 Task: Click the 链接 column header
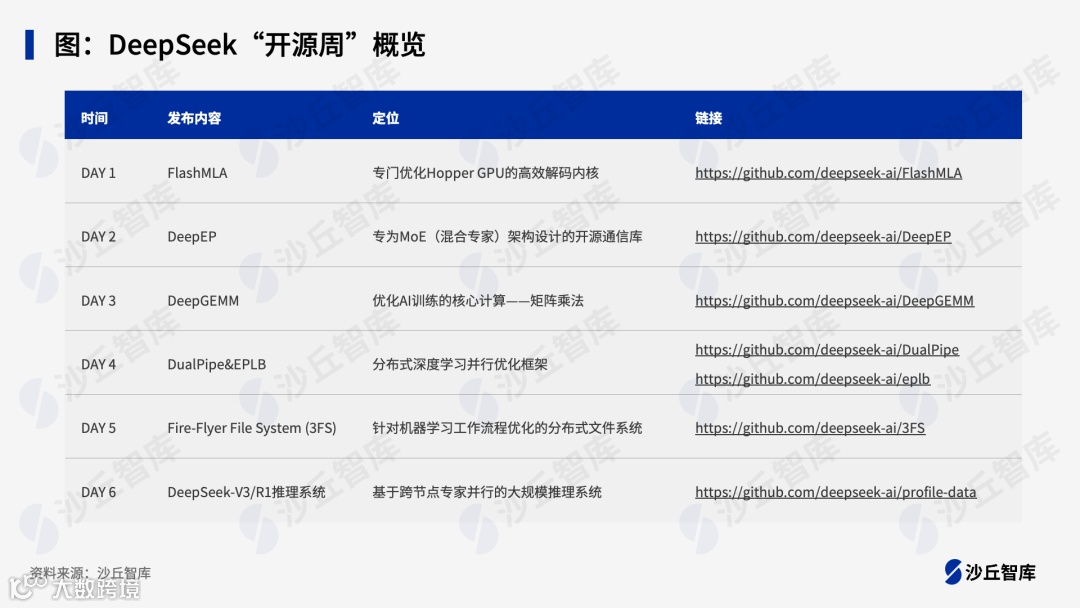pyautogui.click(x=708, y=118)
